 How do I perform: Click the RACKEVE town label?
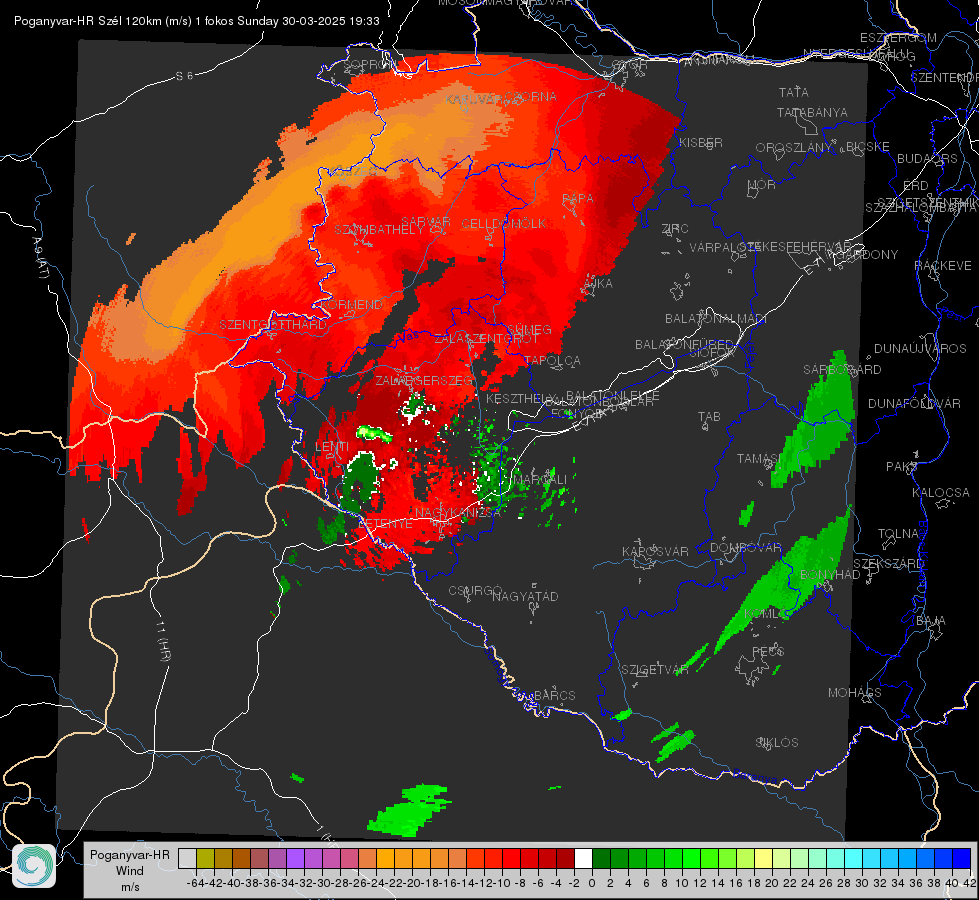coord(943,265)
